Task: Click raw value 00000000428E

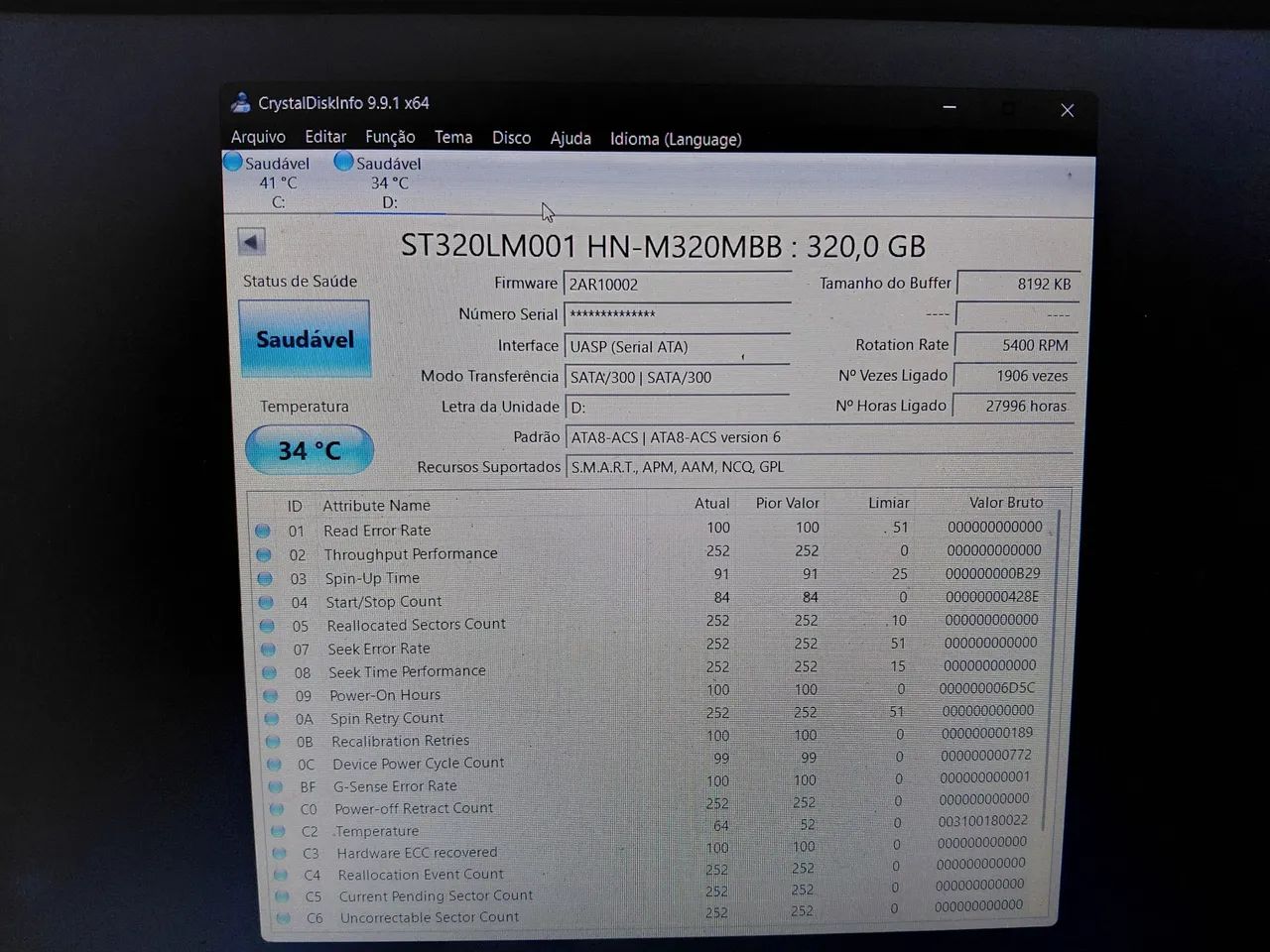Action: (992, 597)
